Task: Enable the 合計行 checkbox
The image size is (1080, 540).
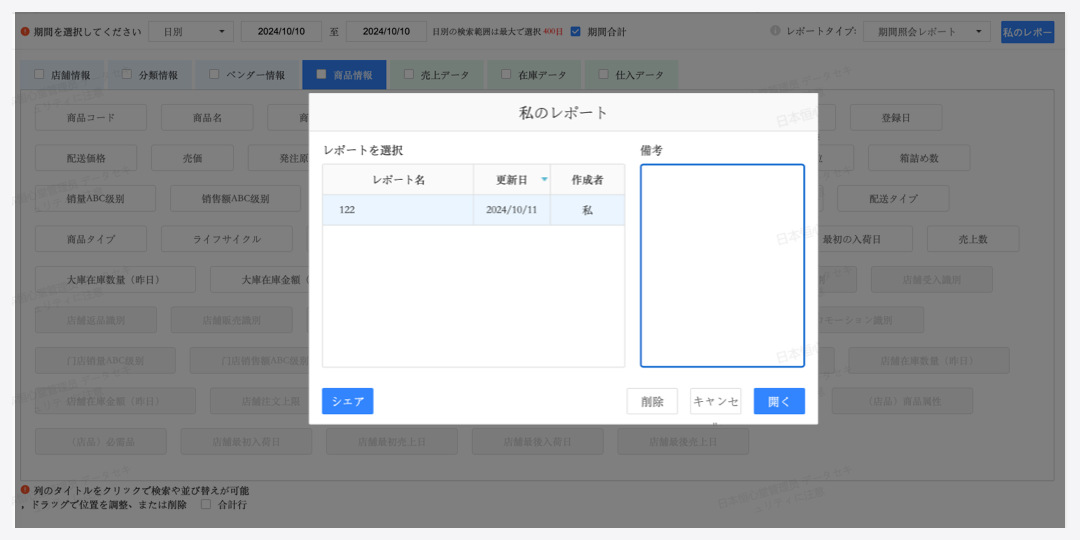Action: click(x=206, y=505)
